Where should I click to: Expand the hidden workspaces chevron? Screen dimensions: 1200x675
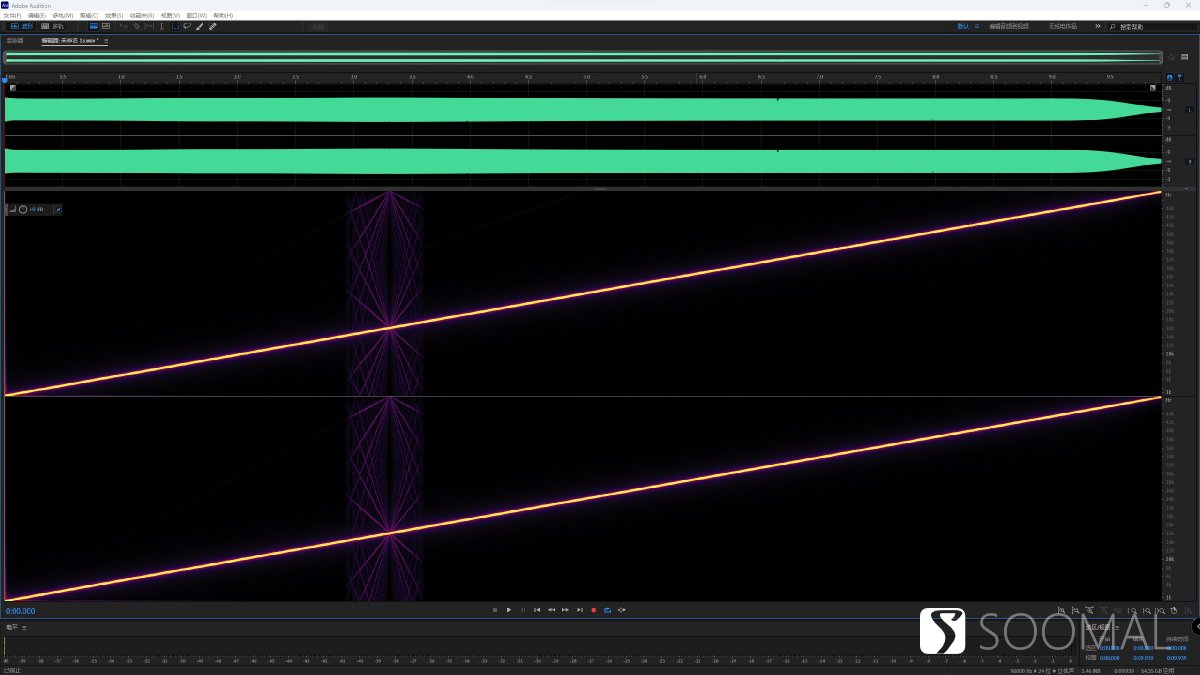click(1097, 26)
